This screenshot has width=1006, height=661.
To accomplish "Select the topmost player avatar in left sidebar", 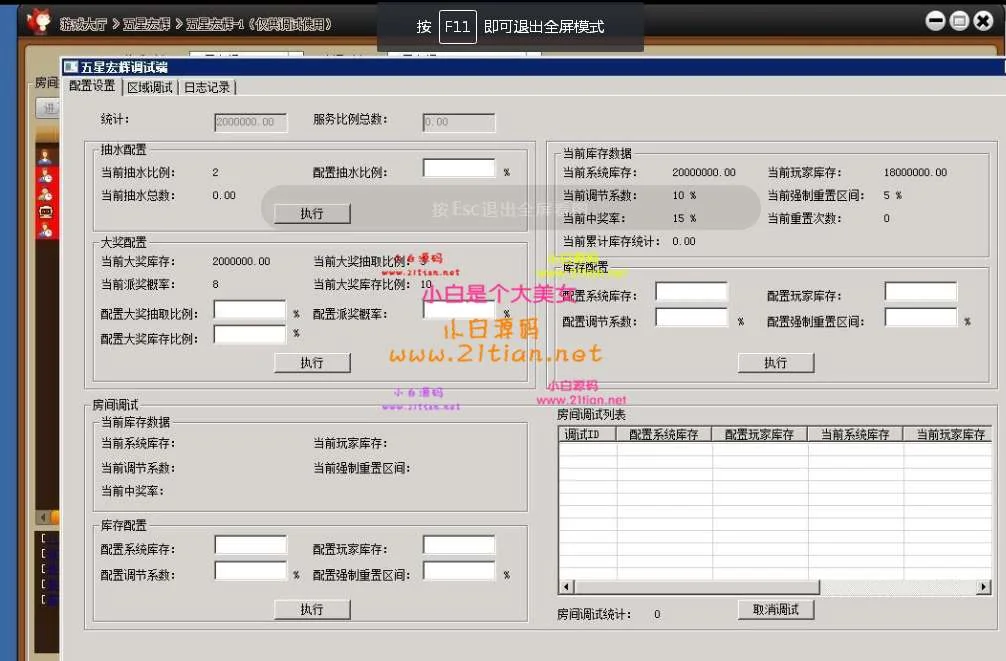I will (46, 156).
